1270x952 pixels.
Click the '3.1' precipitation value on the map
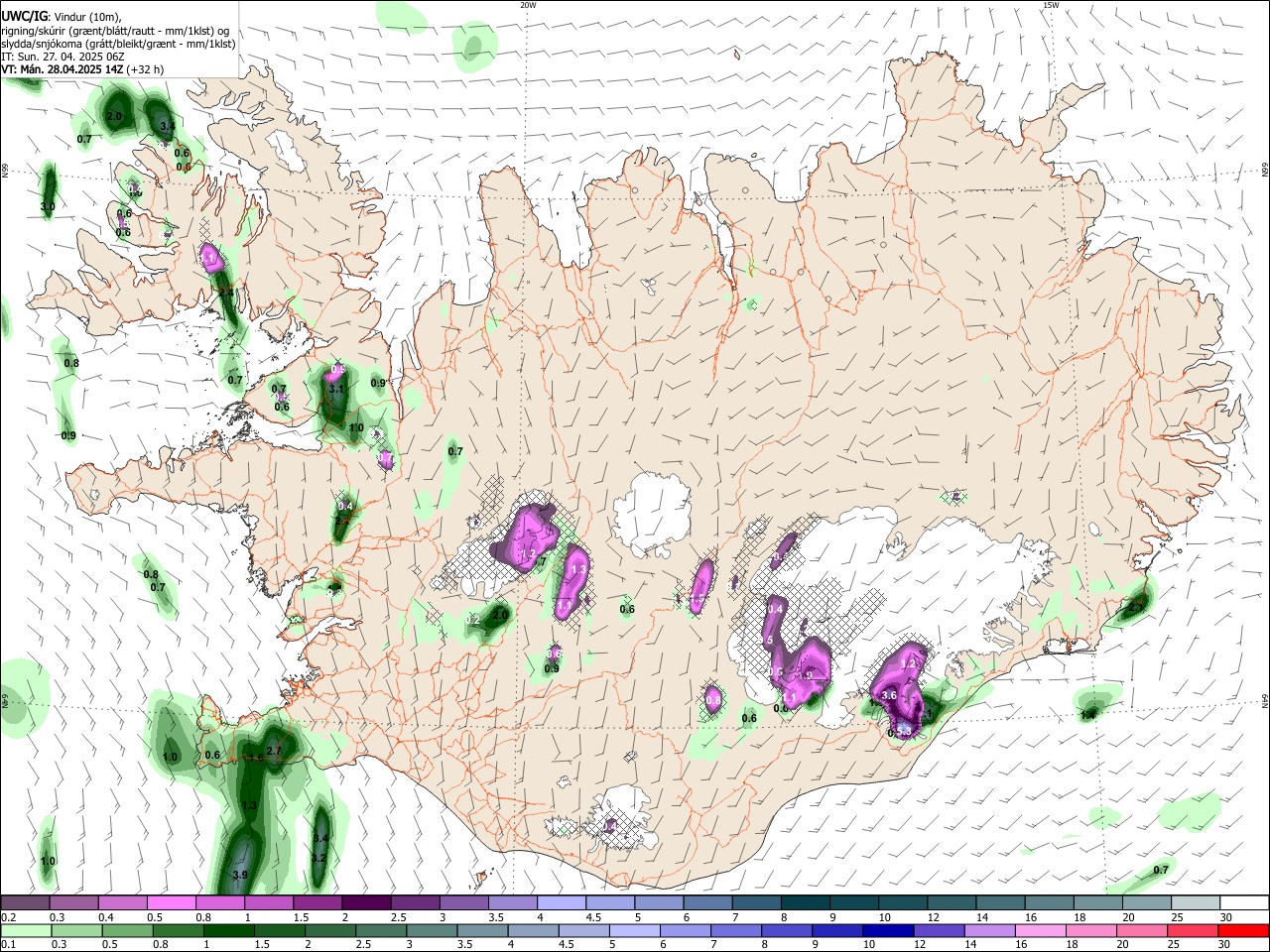(336, 390)
